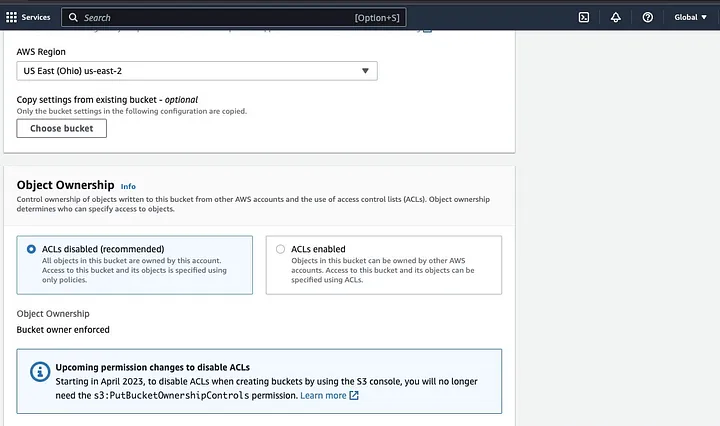Select ACLs disabled (recommended) option
Viewport: 720px width, 426px height.
[x=32, y=249]
